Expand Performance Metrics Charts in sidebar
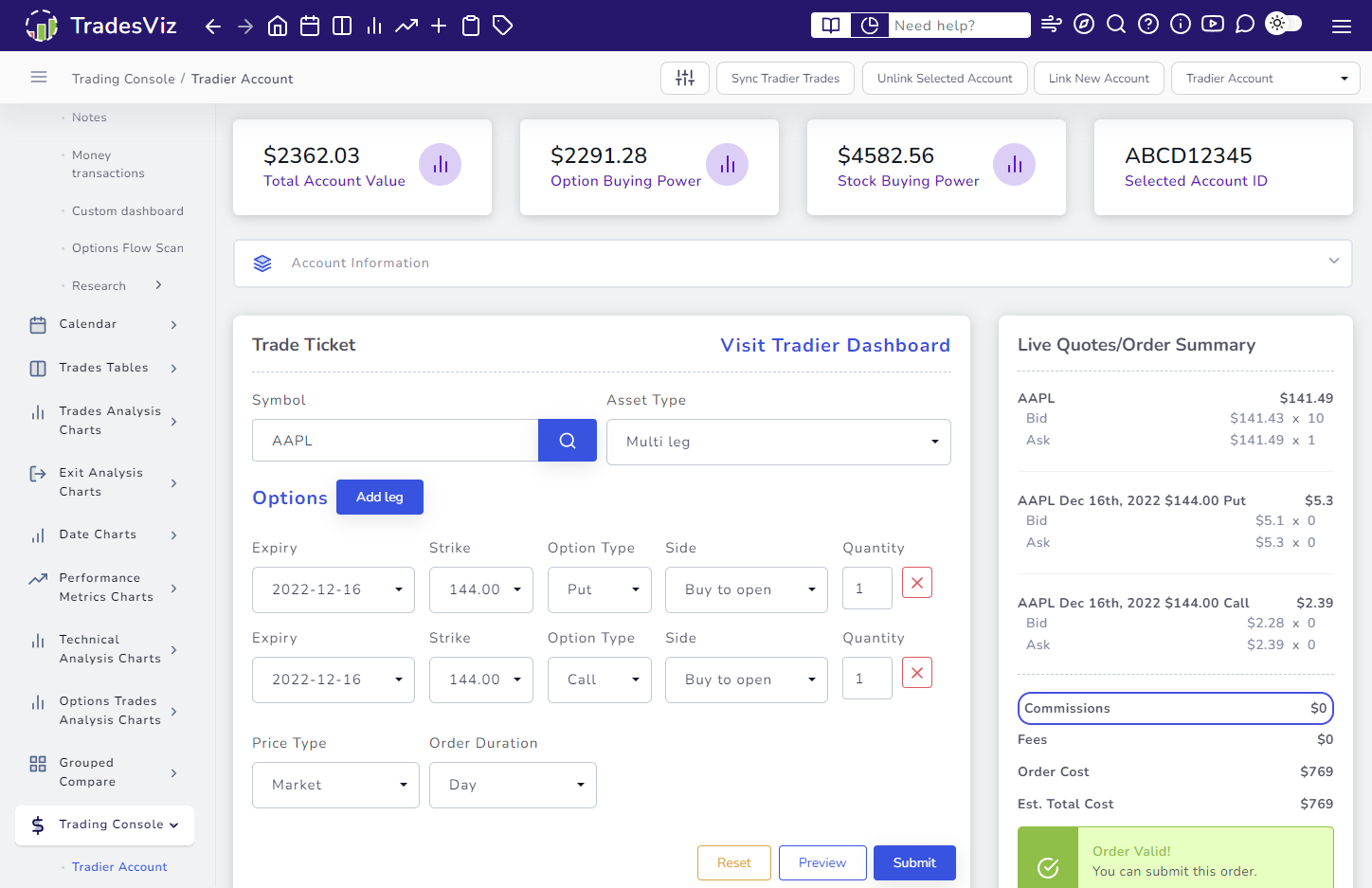The width and height of the screenshot is (1372, 888). pyautogui.click(x=104, y=588)
